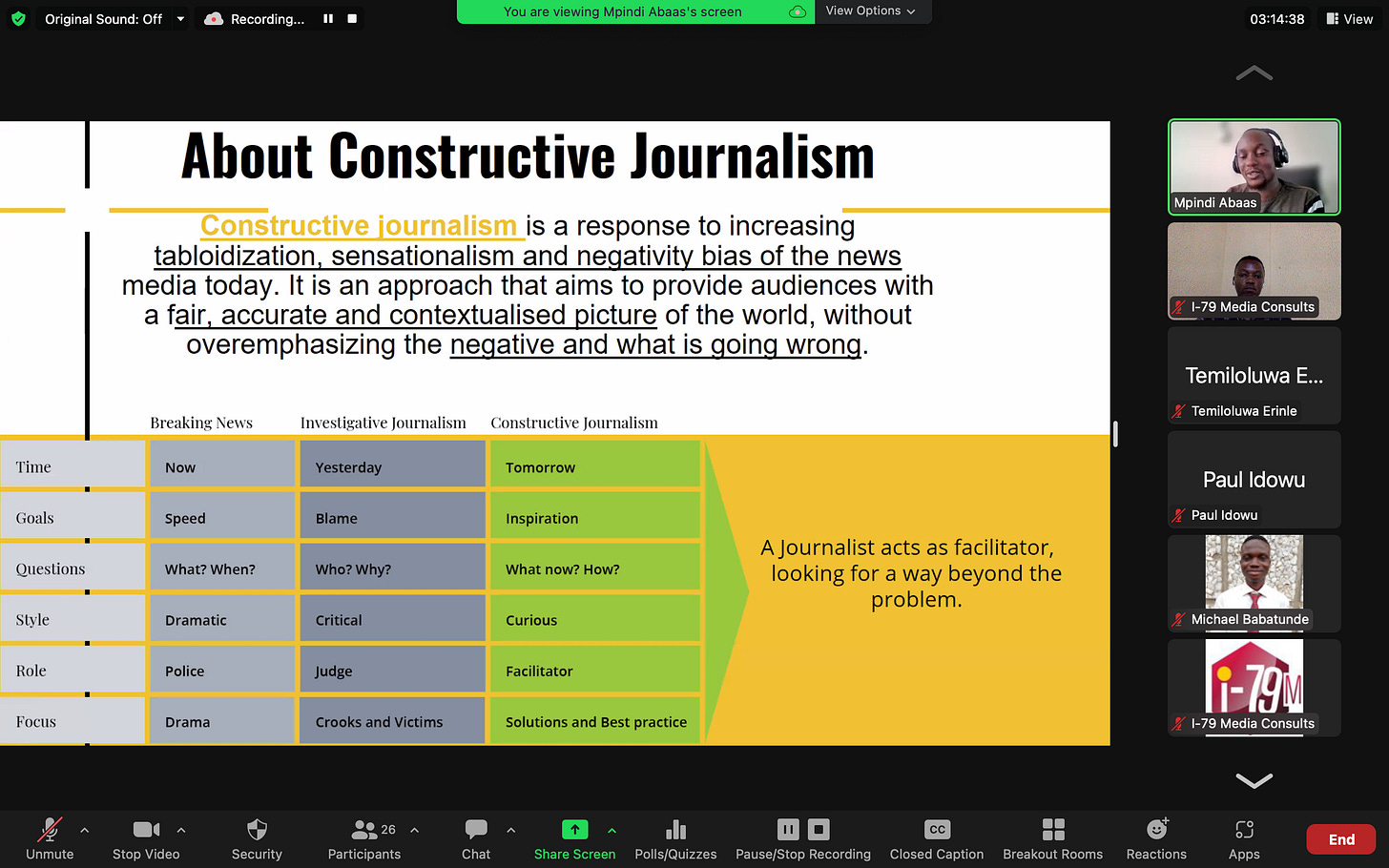Screen dimensions: 1389x868
Task: Click the 'Dramatic' table cell
Action: click(x=221, y=620)
